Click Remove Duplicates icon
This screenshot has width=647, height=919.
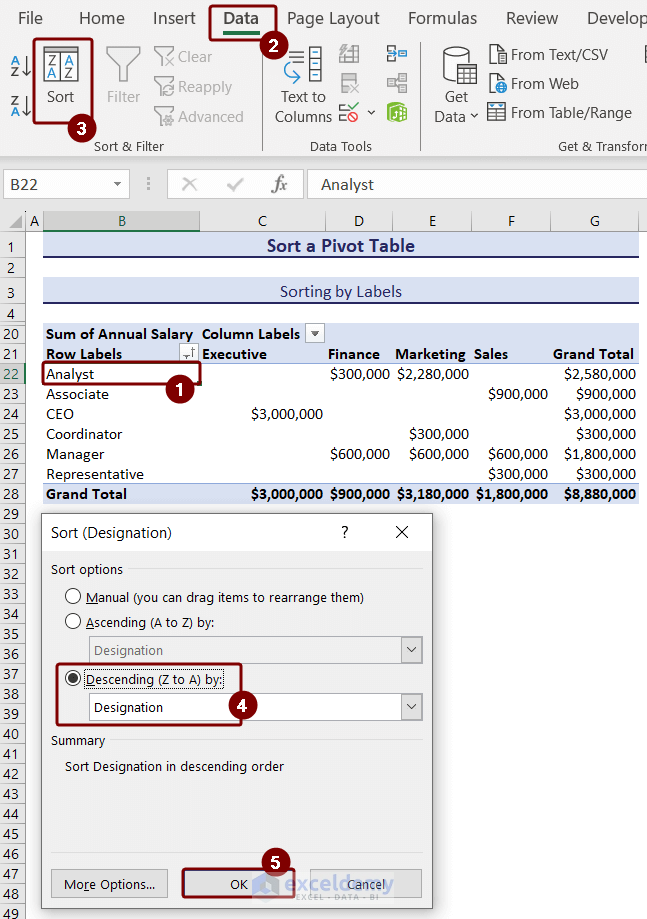pyautogui.click(x=349, y=83)
